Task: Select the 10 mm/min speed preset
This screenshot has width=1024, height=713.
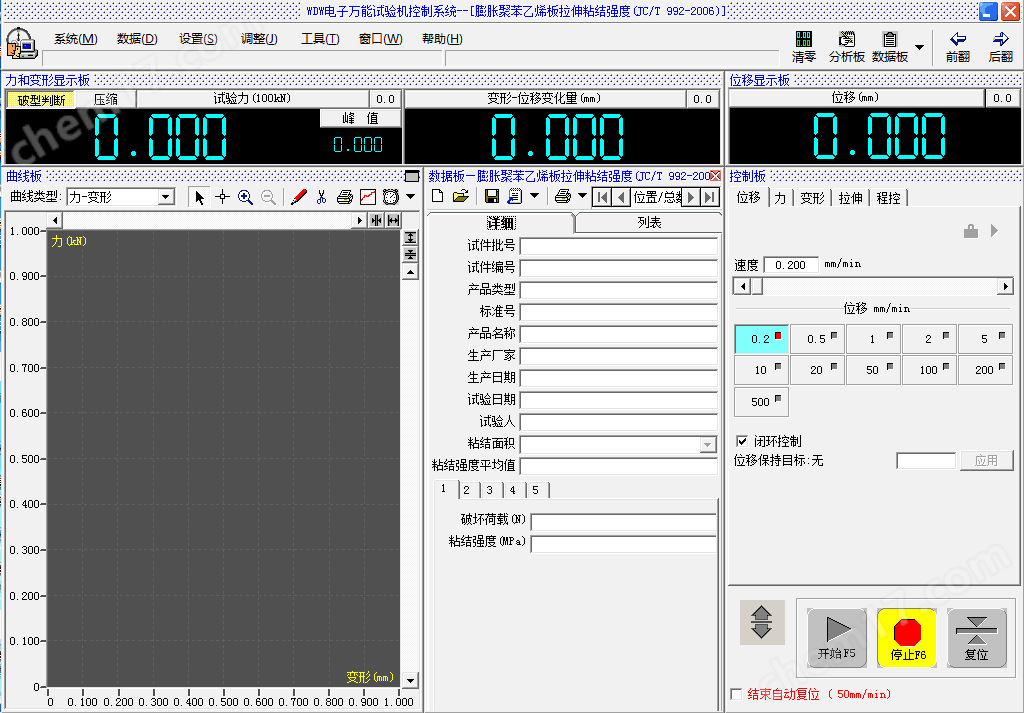Action: click(x=761, y=370)
